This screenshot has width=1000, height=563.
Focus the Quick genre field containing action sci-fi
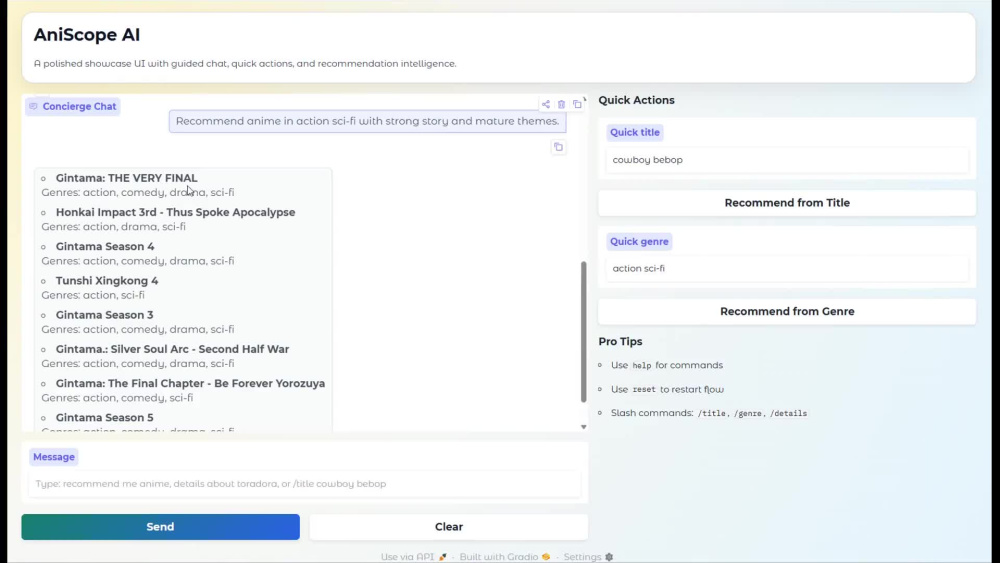click(787, 268)
